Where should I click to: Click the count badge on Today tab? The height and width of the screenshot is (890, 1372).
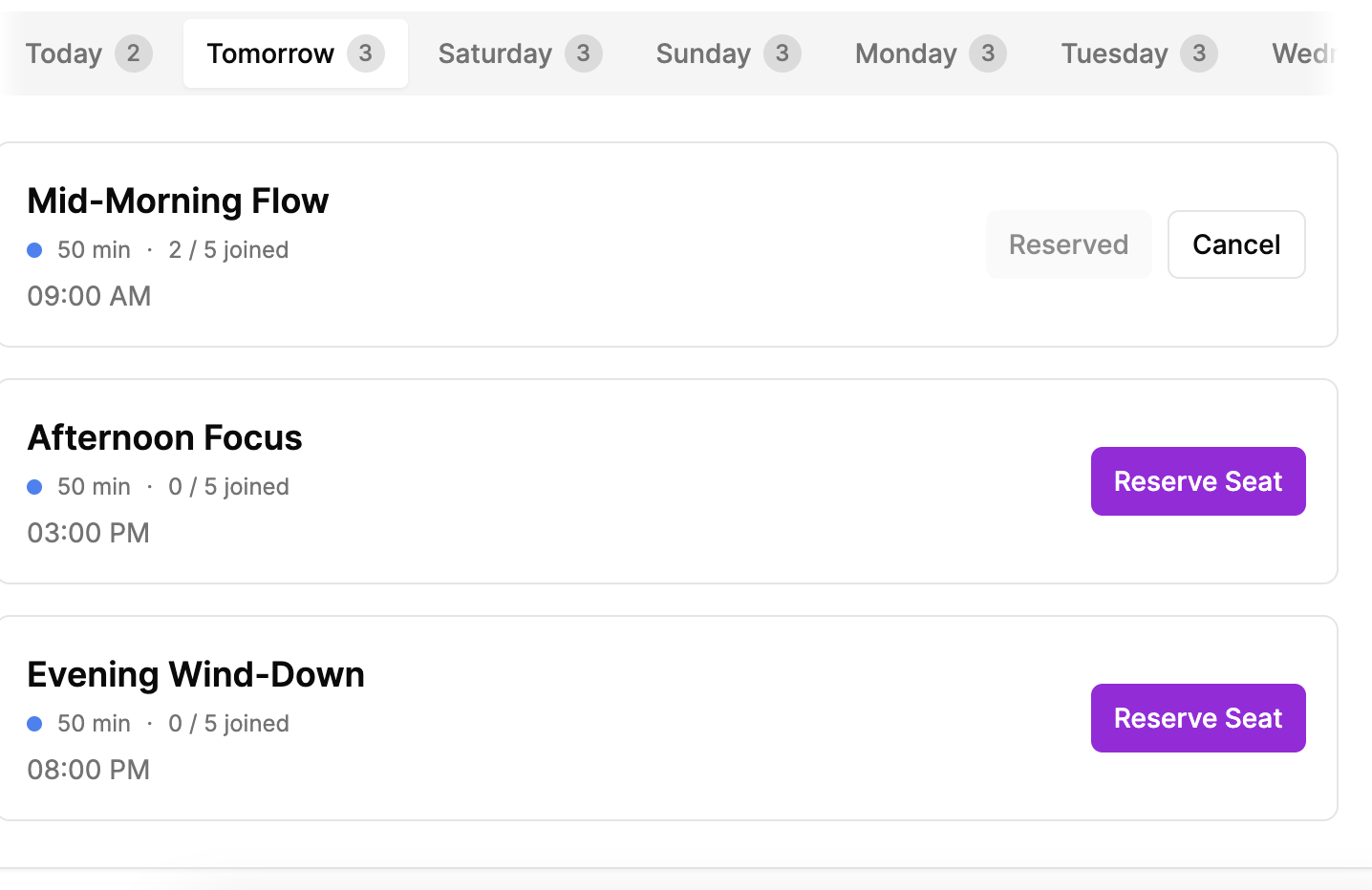pos(134,53)
